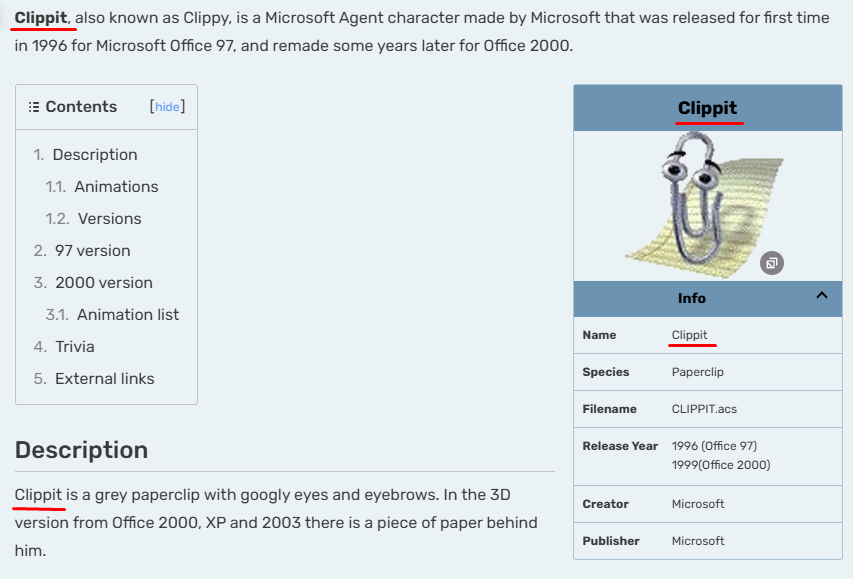Screen dimensions: 853x579
Task: Click the Release Year label
Action: pyautogui.click(x=620, y=446)
